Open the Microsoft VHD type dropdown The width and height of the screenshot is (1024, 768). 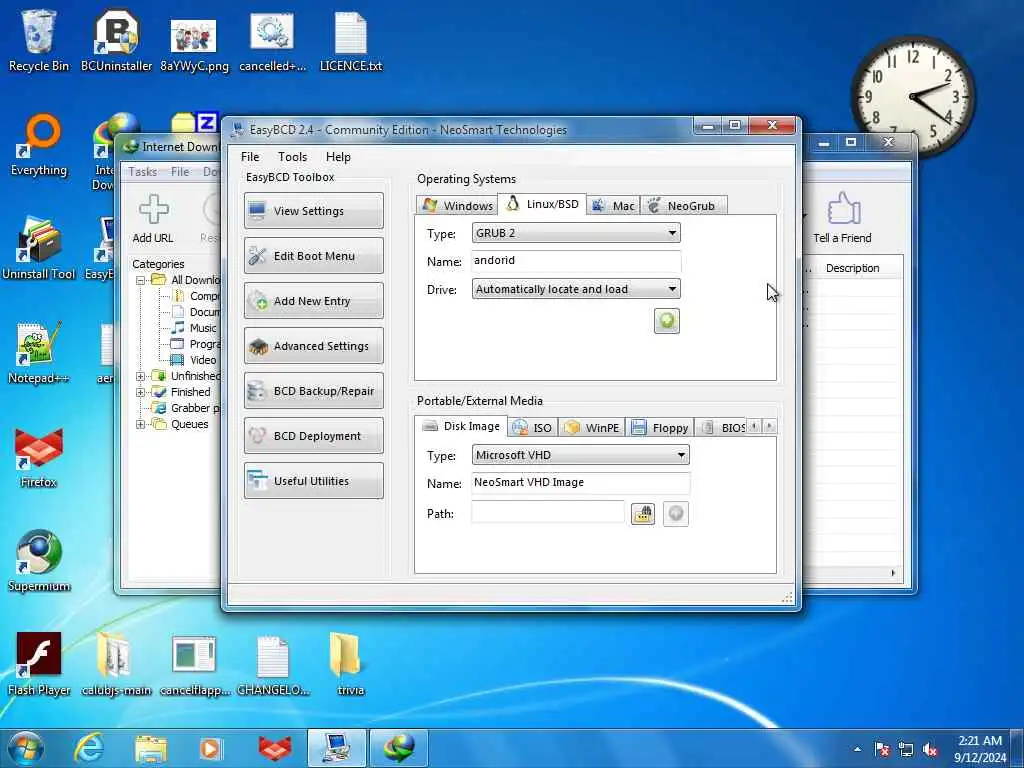pos(581,455)
